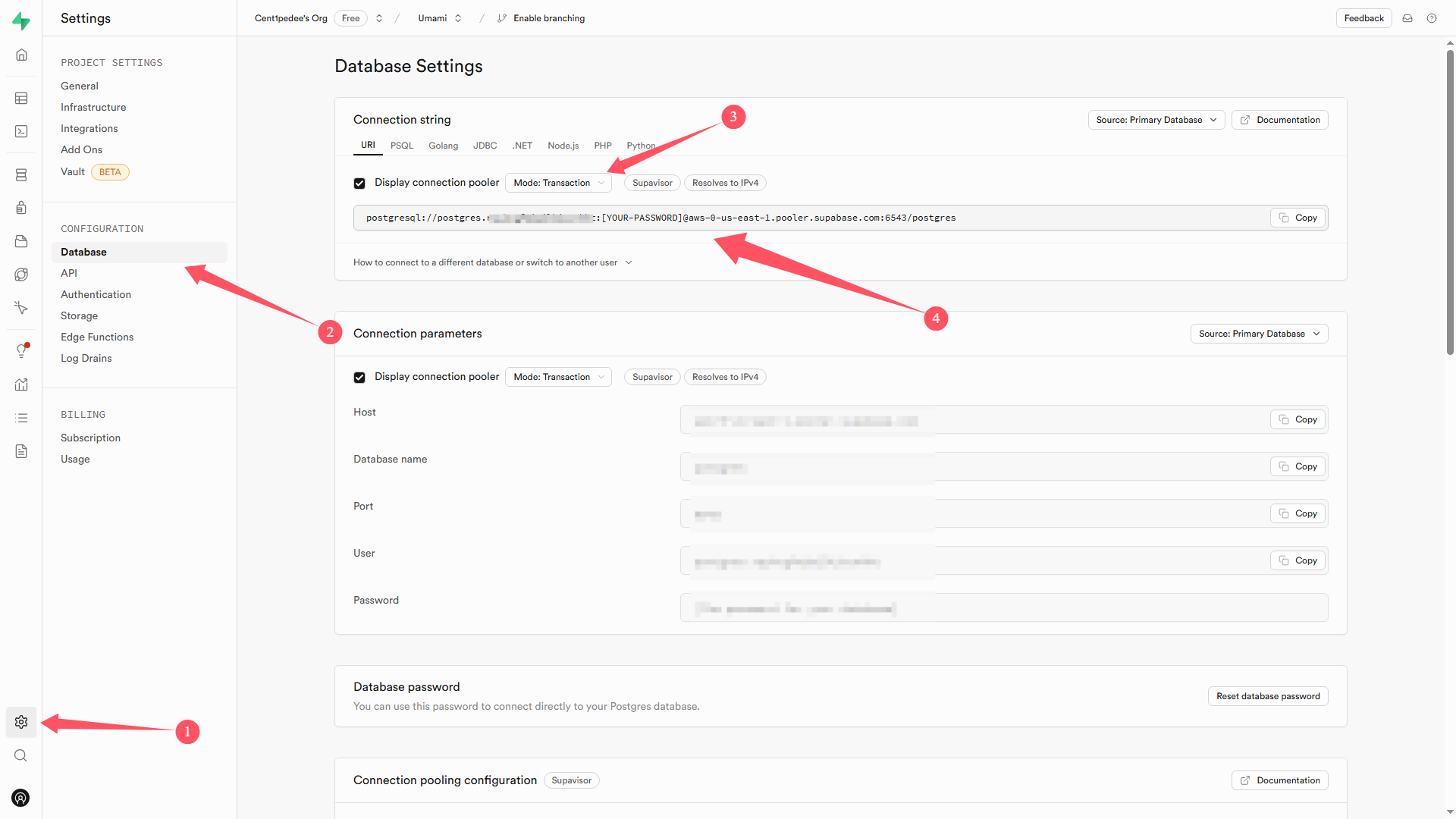The image size is (1456, 819).
Task: Open Authentication in configuration menu
Action: click(x=96, y=294)
